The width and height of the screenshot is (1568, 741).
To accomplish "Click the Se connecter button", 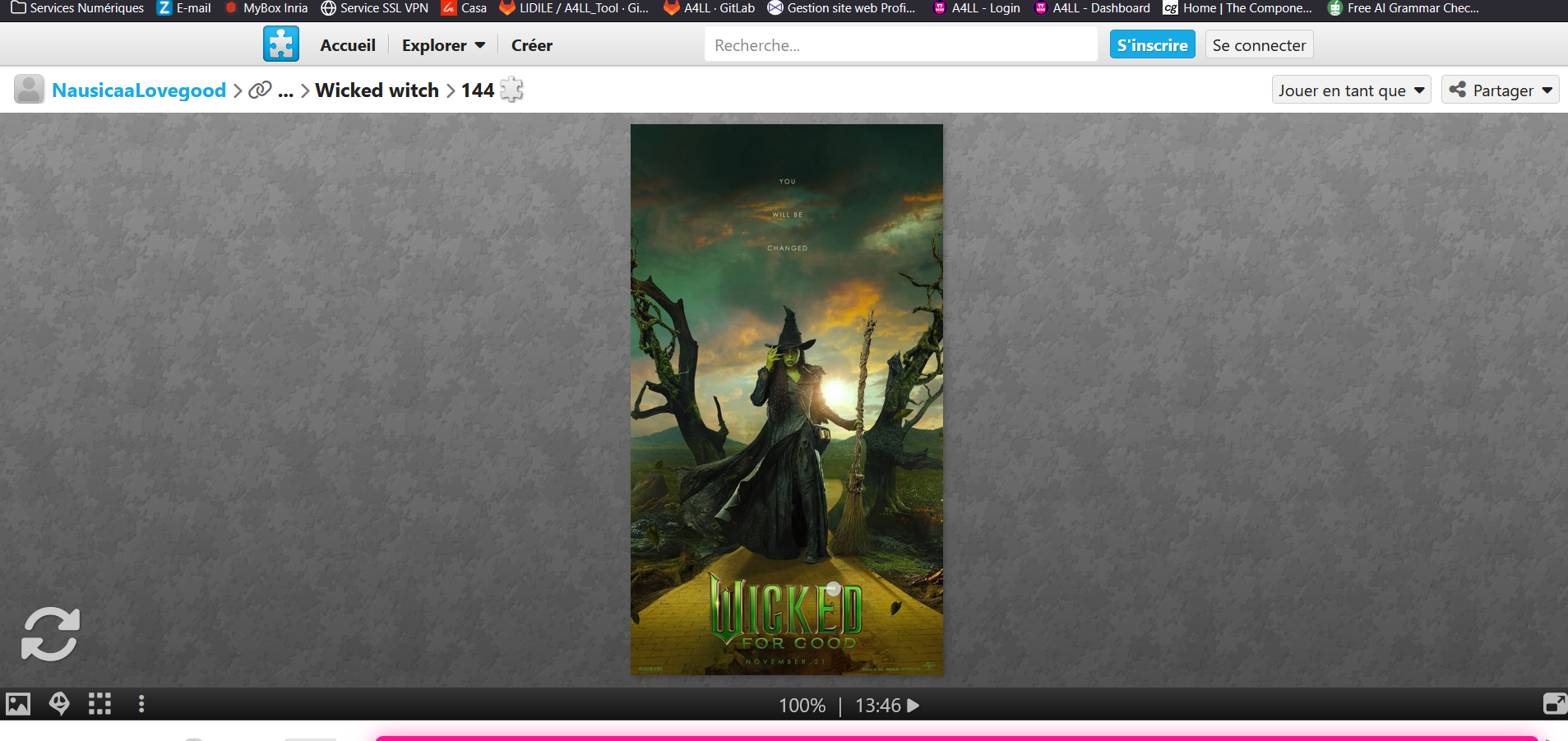I will click(1259, 45).
